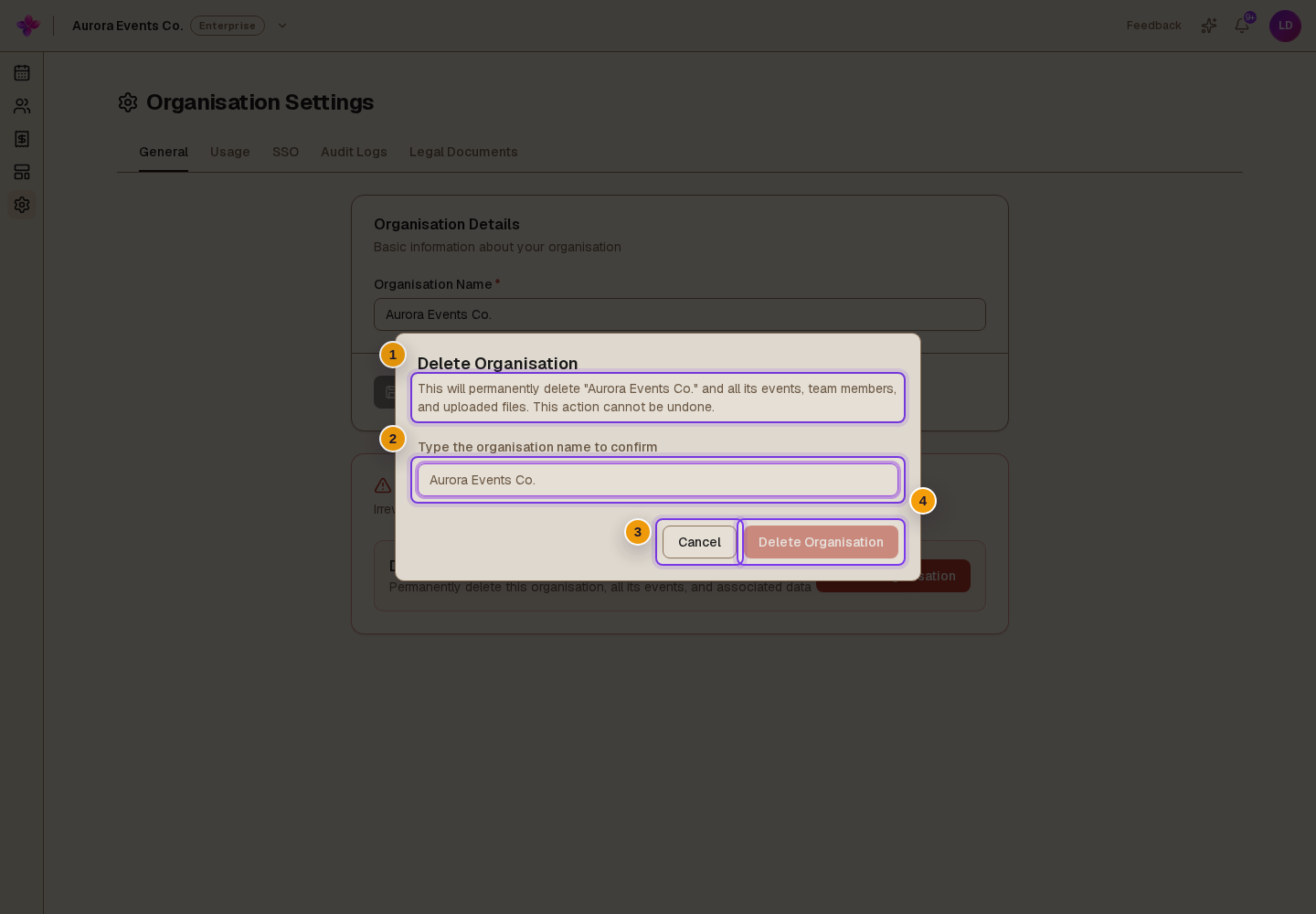Open the receipt document icon in the sidebar
This screenshot has height=914, width=1316.
[22, 139]
